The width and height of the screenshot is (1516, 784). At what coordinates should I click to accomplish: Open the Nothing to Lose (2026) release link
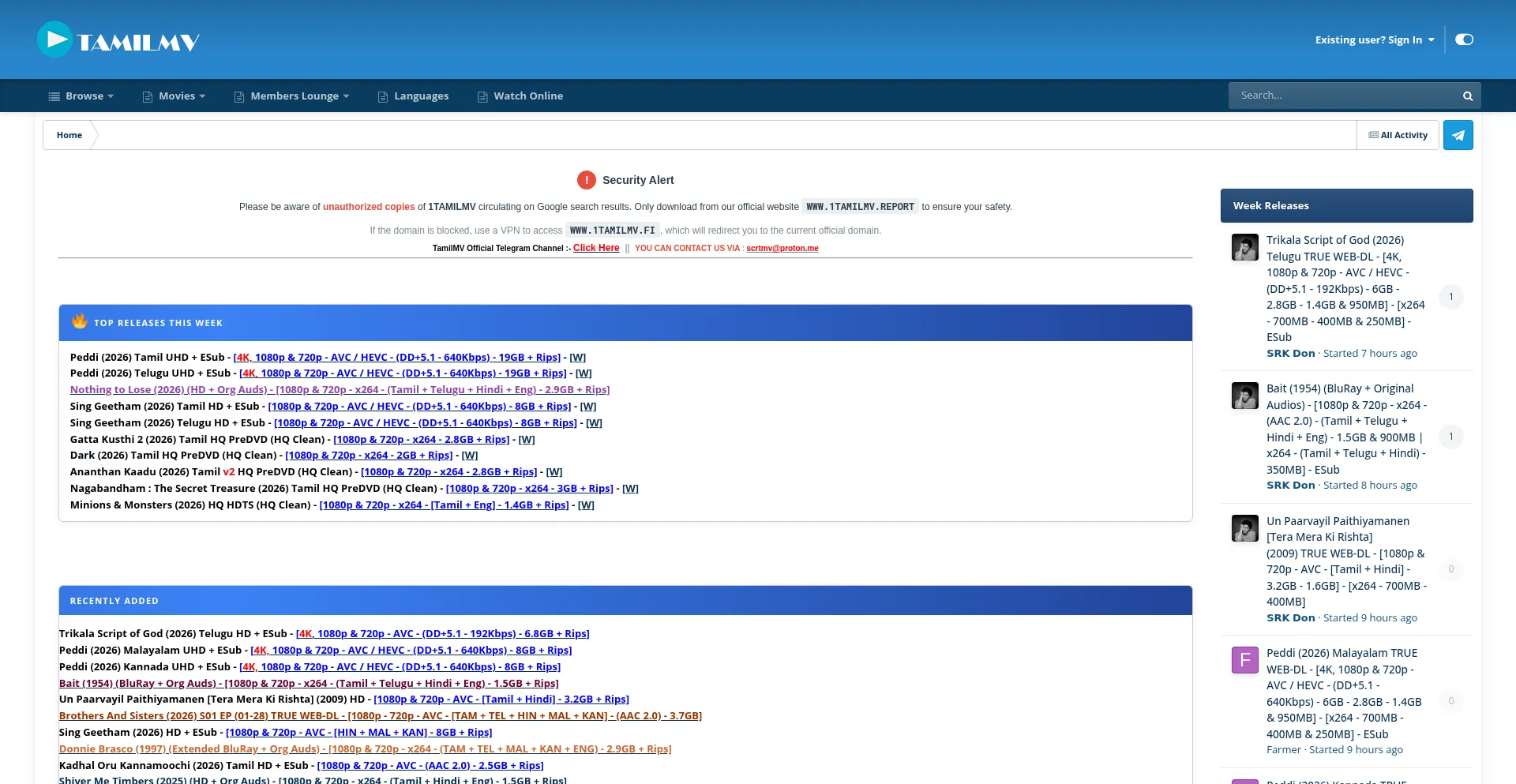coord(340,389)
